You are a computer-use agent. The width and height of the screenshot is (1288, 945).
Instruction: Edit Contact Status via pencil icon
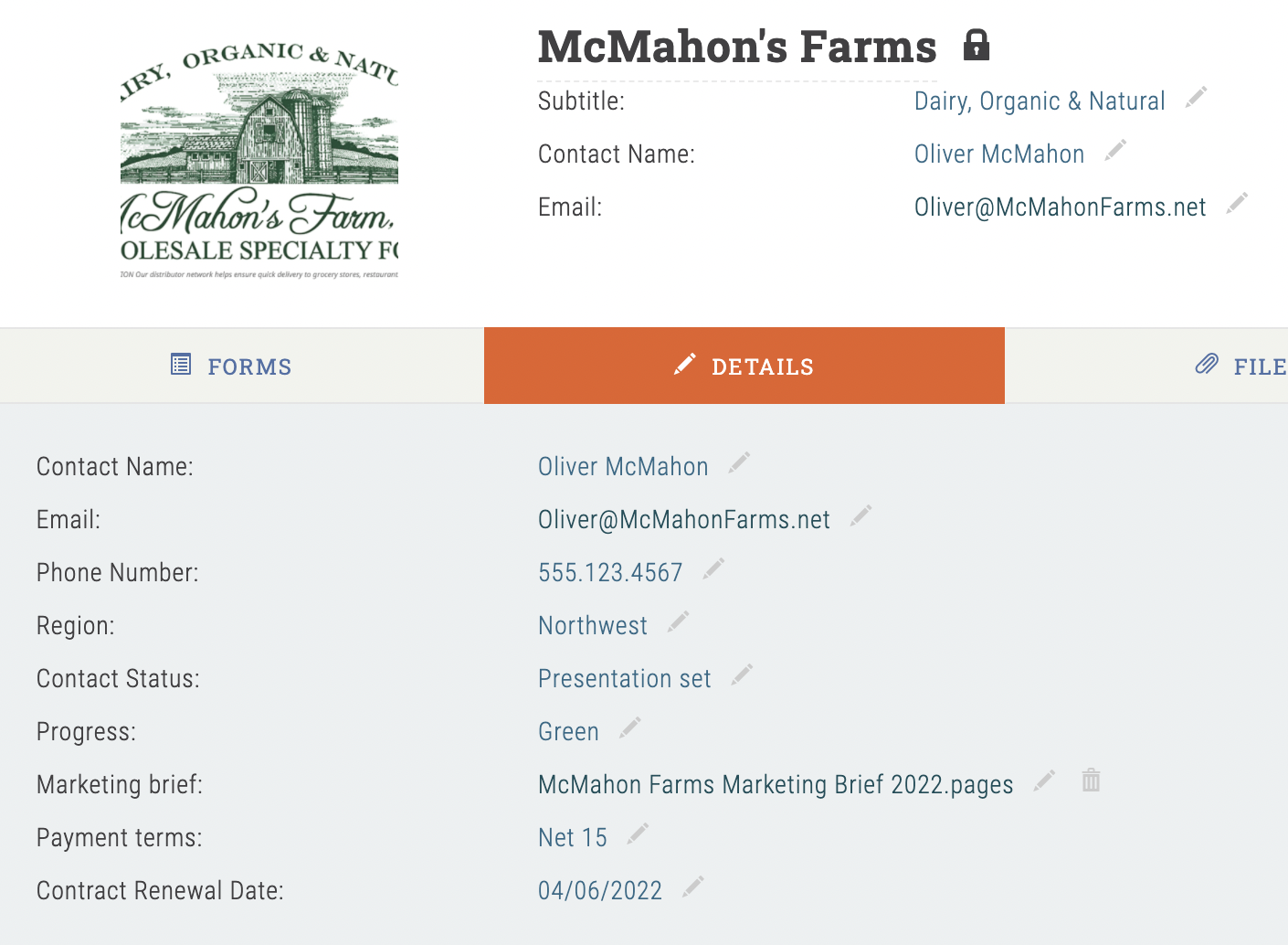pos(742,674)
